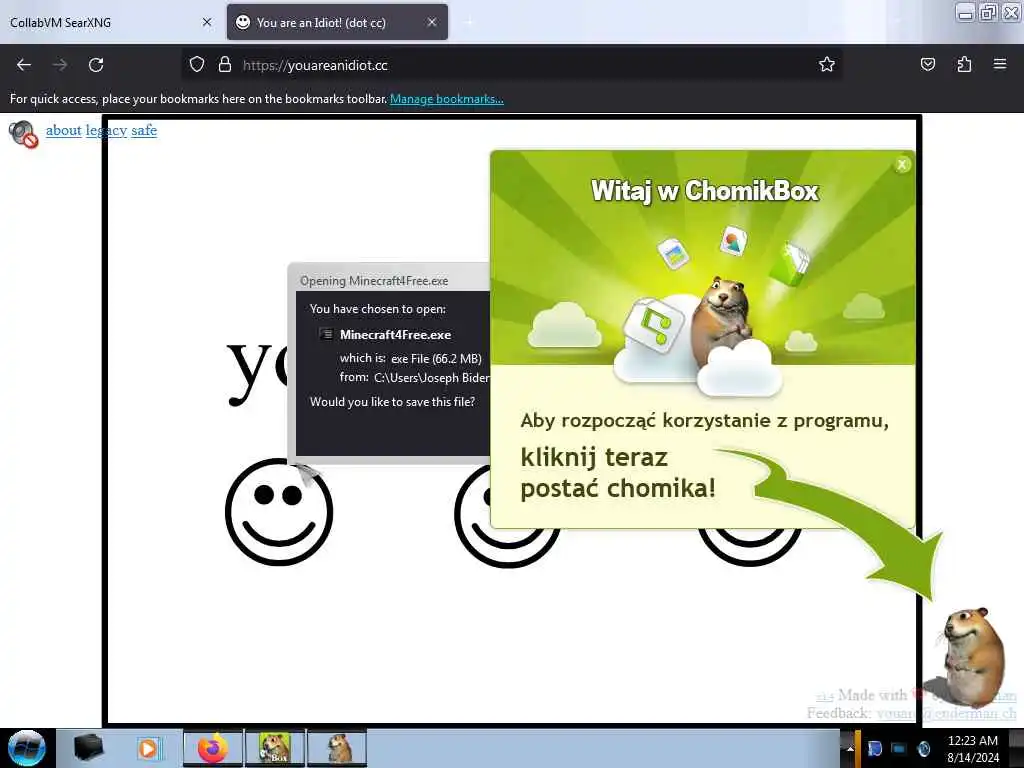The image size is (1024, 768).
Task: Click the muted speaker icon on page
Action: tap(24, 134)
